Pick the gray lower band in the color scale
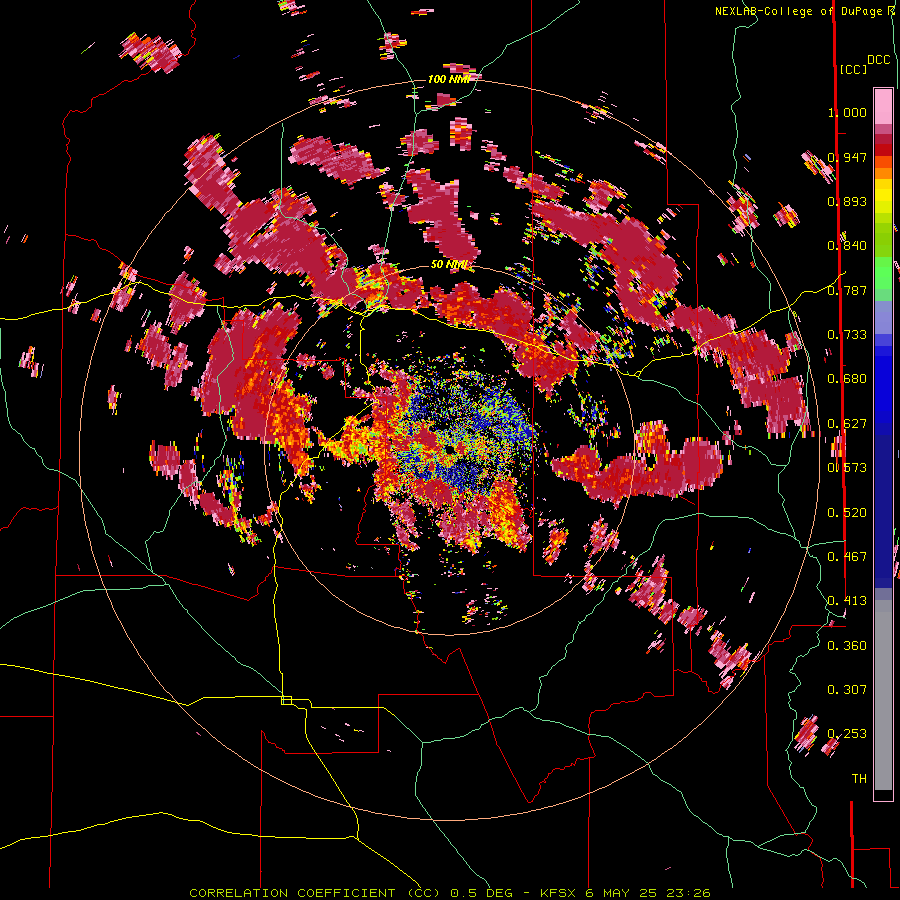Viewport: 900px width, 900px height. pyautogui.click(x=883, y=695)
